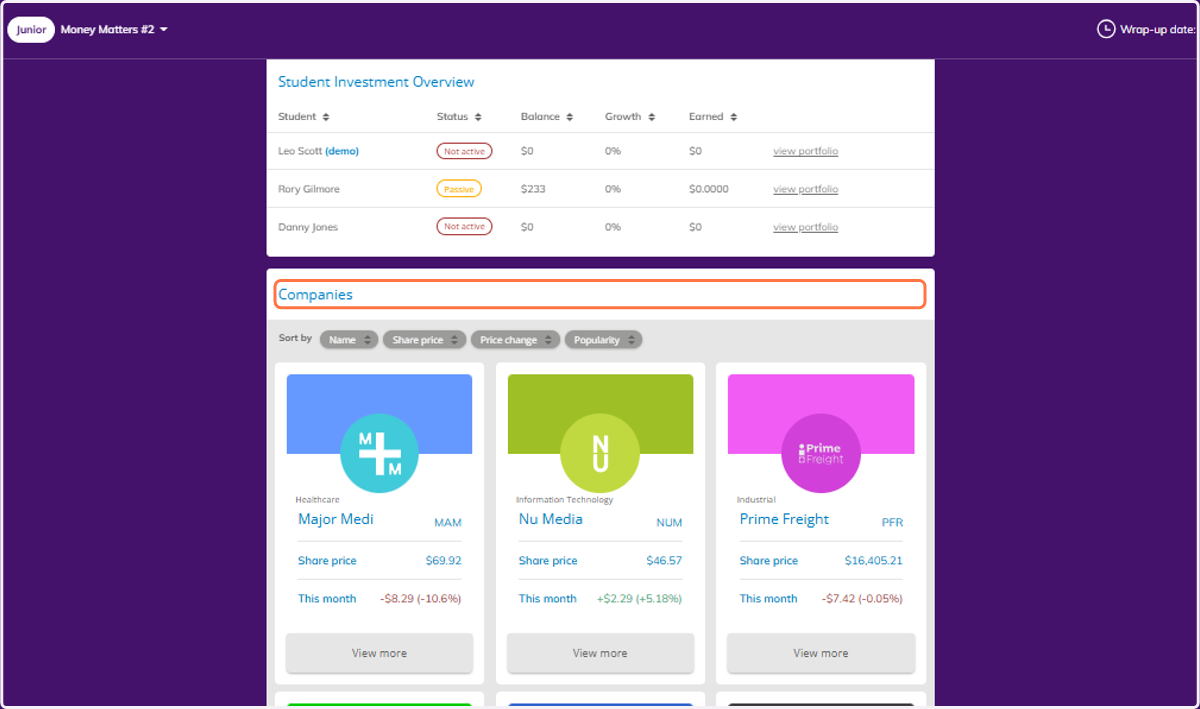This screenshot has width=1200, height=709.
Task: Sort the table by Status column
Action: coord(478,117)
